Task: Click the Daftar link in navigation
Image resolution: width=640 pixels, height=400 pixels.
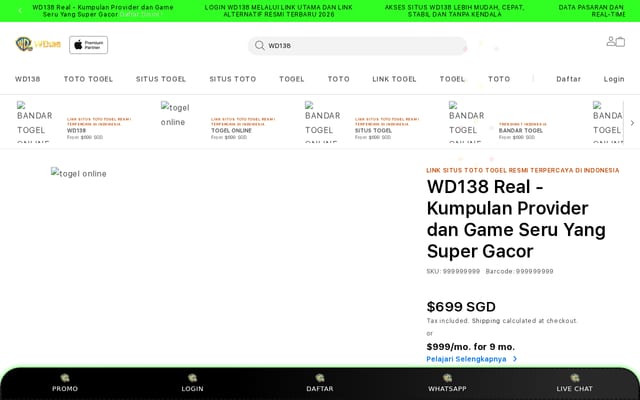Action: coord(569,79)
